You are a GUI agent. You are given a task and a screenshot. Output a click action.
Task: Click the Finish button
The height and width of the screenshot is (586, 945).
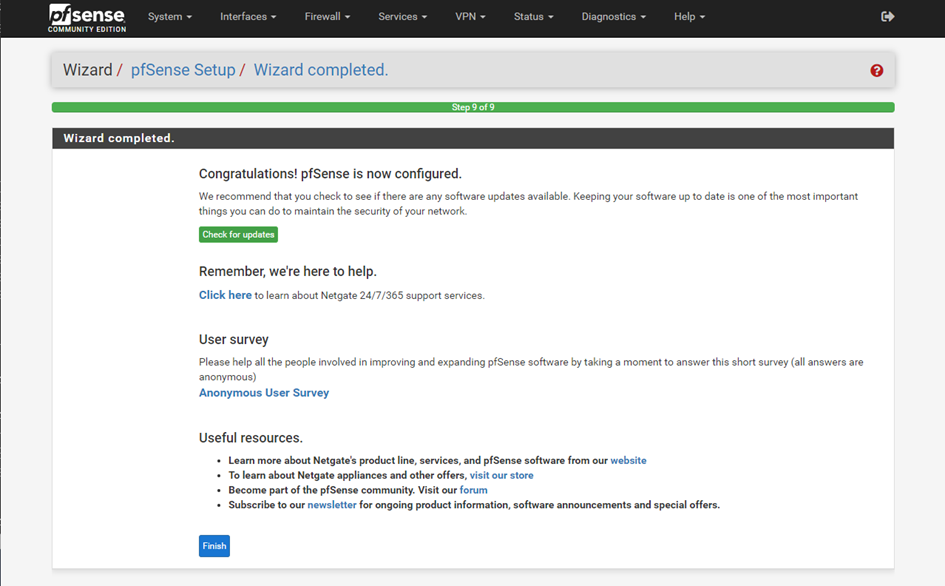point(214,546)
